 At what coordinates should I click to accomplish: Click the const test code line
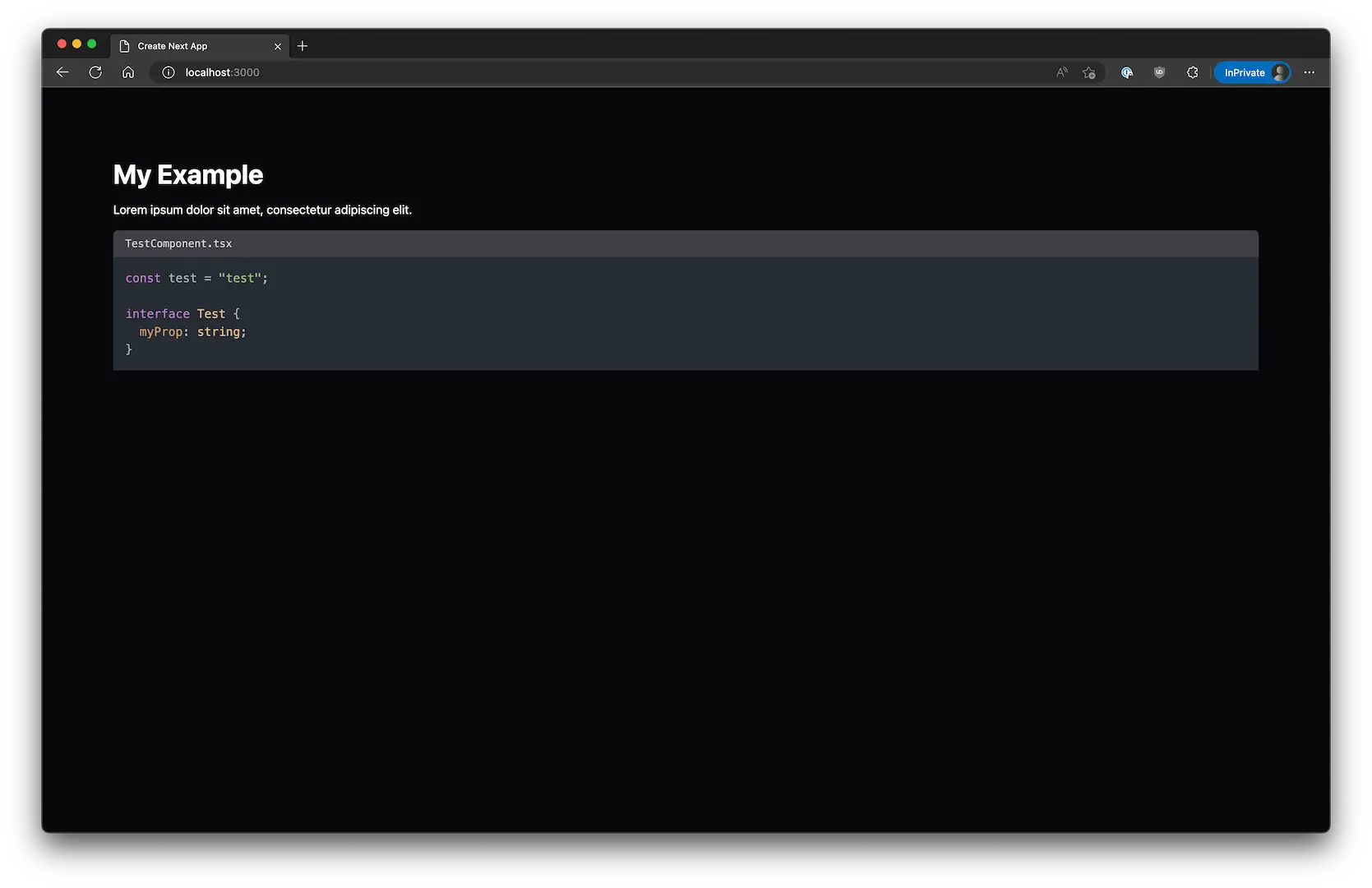click(x=196, y=278)
